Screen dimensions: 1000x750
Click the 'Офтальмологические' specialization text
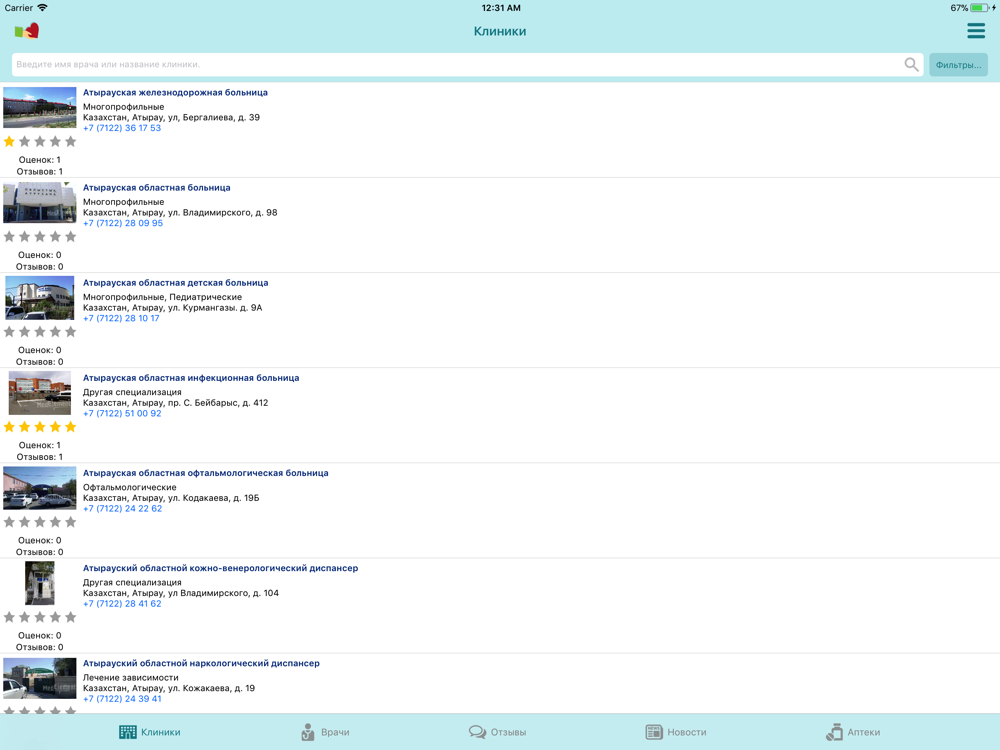(x=130, y=487)
